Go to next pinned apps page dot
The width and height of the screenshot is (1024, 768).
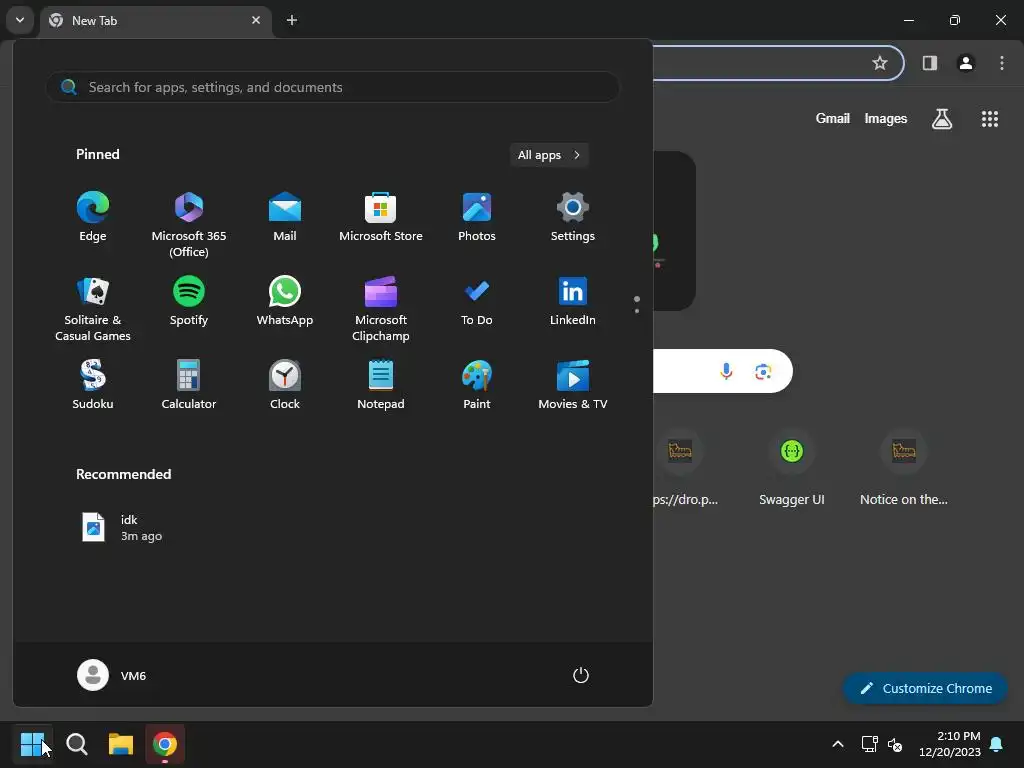[637, 311]
